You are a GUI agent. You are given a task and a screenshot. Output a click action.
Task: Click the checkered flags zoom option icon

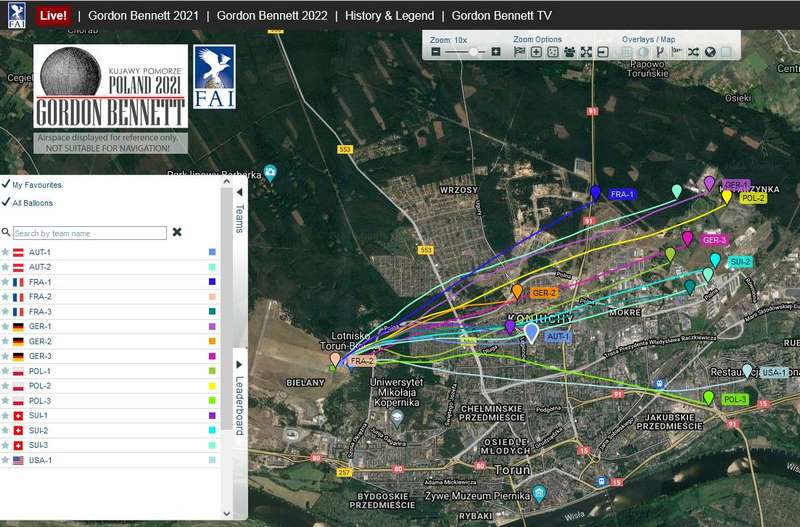click(519, 51)
